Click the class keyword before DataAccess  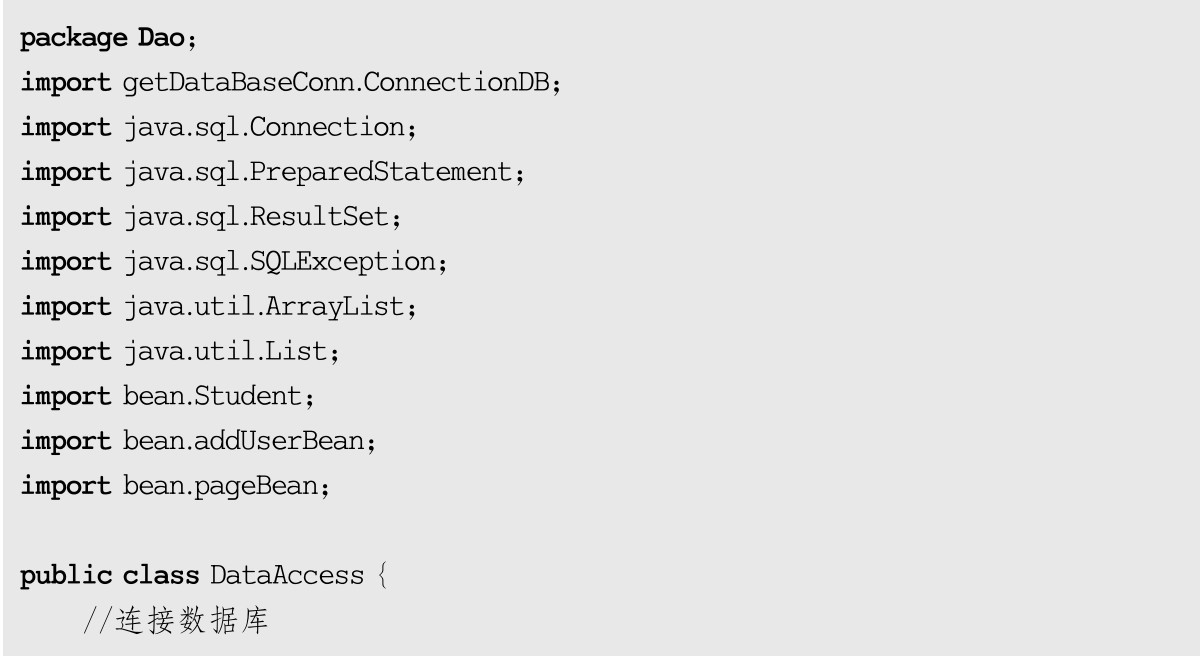161,575
